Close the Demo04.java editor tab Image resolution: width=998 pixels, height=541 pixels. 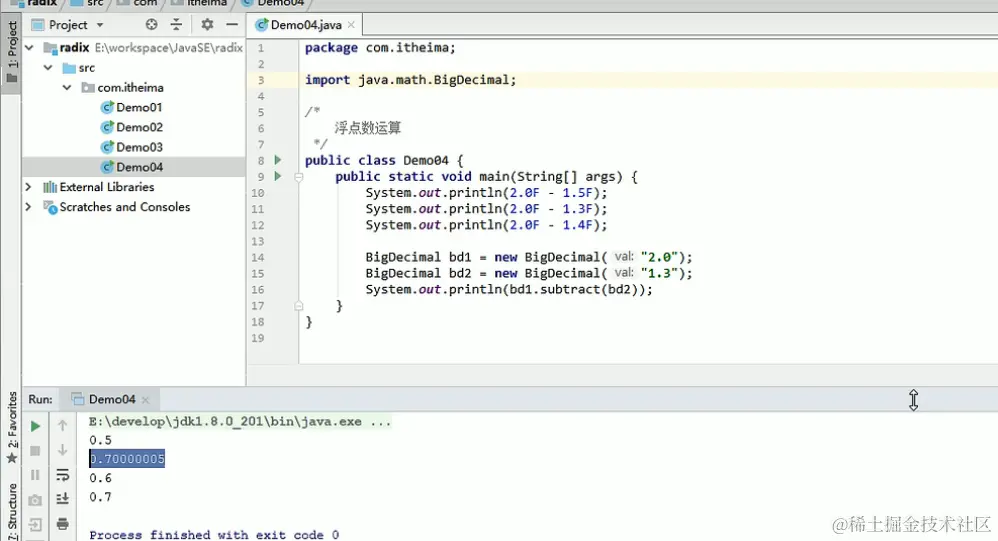click(351, 25)
